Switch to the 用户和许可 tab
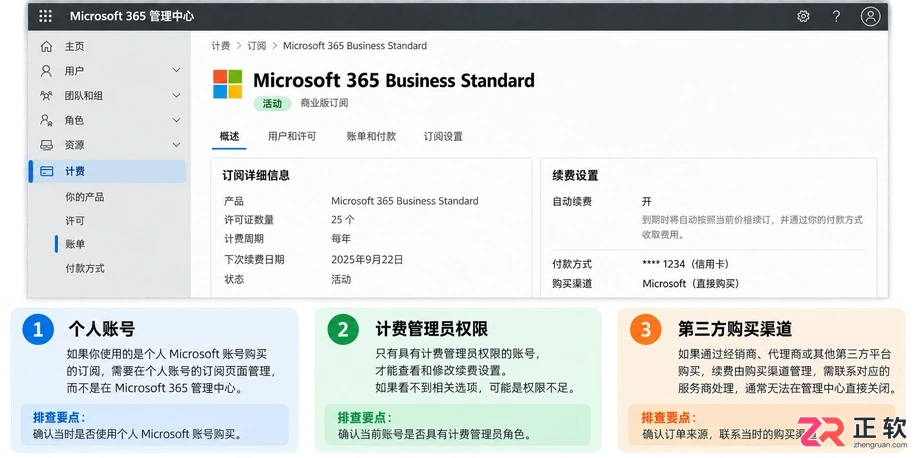This screenshot has width=916, height=458. tap(292, 136)
